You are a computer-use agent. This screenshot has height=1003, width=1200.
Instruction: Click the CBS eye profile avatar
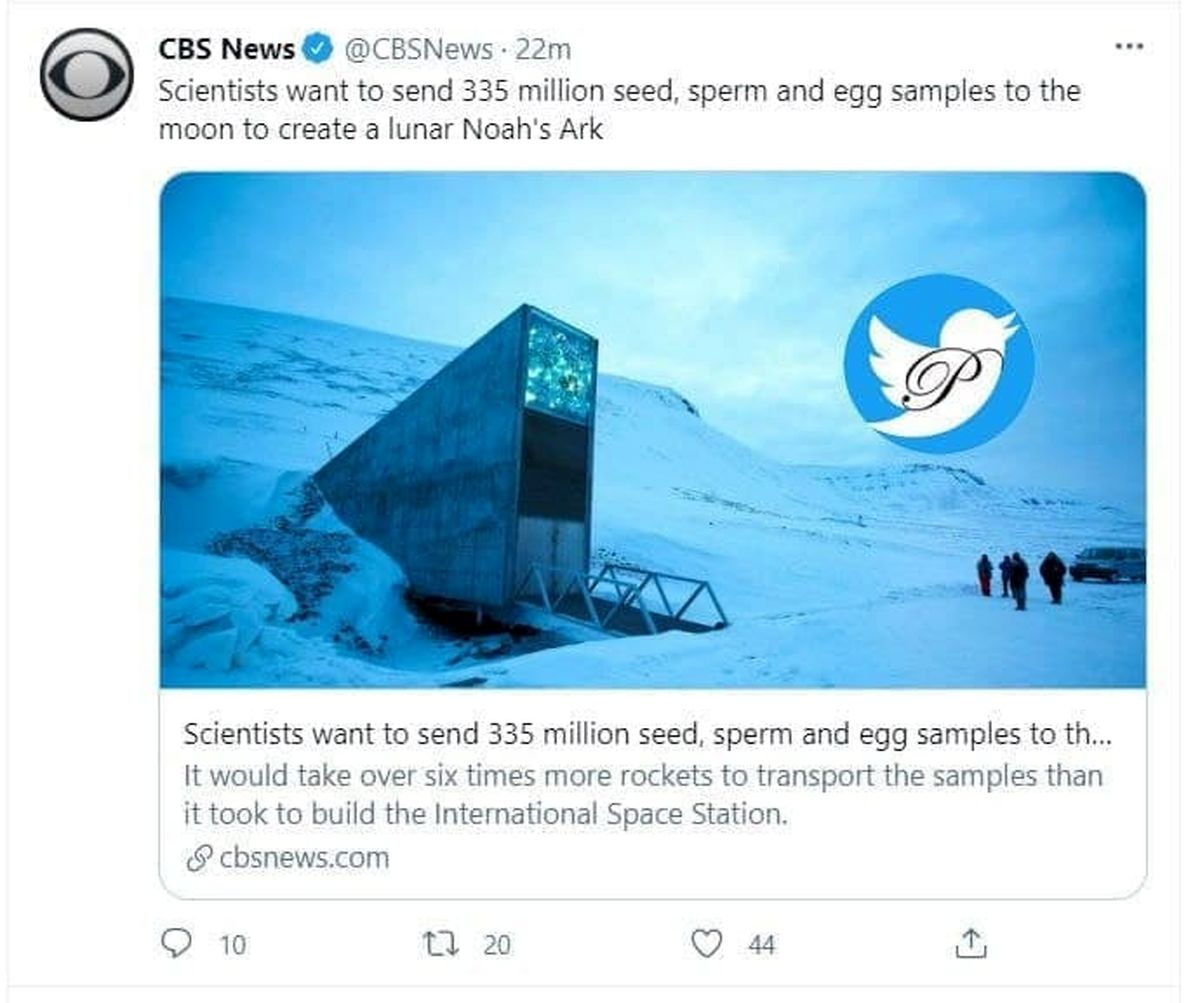pos(86,75)
